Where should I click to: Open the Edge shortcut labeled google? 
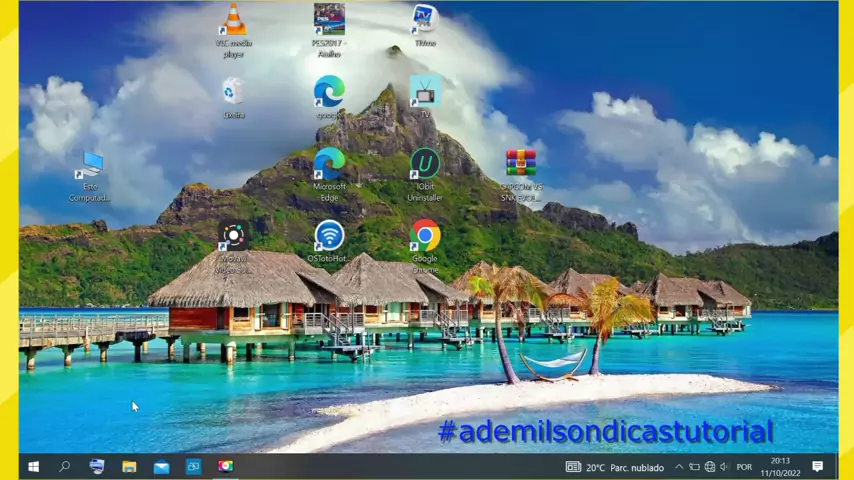[329, 92]
